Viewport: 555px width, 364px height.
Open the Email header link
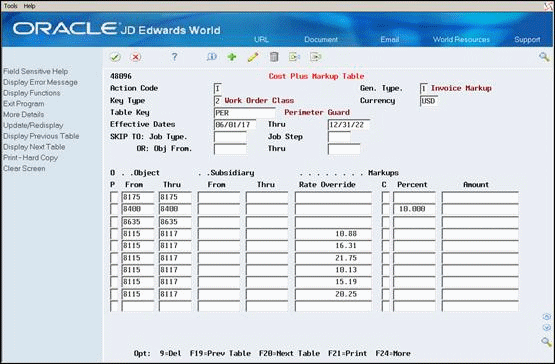click(x=390, y=39)
